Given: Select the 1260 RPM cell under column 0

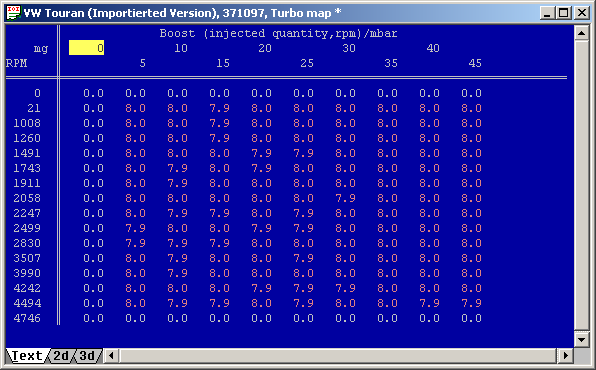Looking at the screenshot, I should click(x=94, y=138).
